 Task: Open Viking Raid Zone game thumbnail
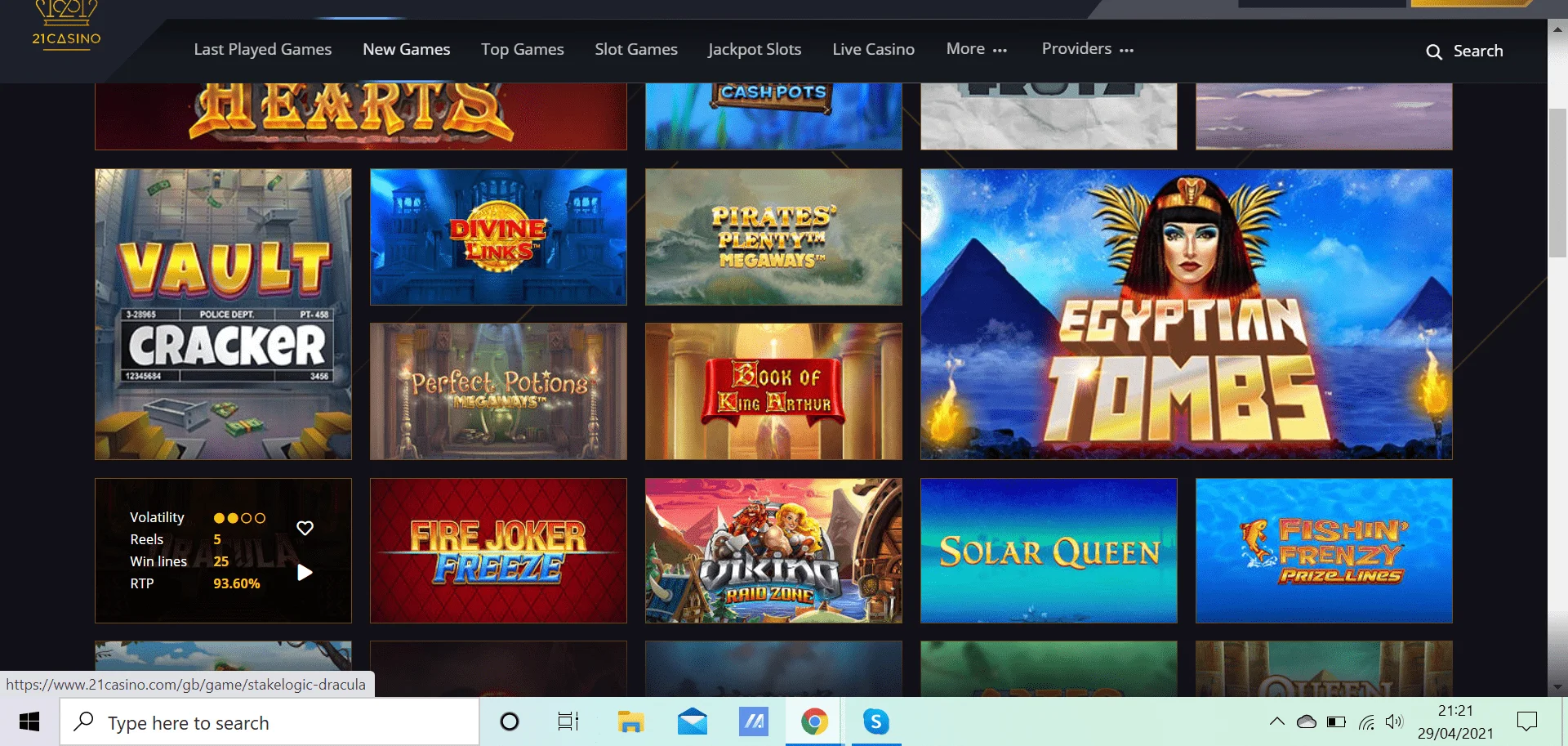tap(773, 551)
